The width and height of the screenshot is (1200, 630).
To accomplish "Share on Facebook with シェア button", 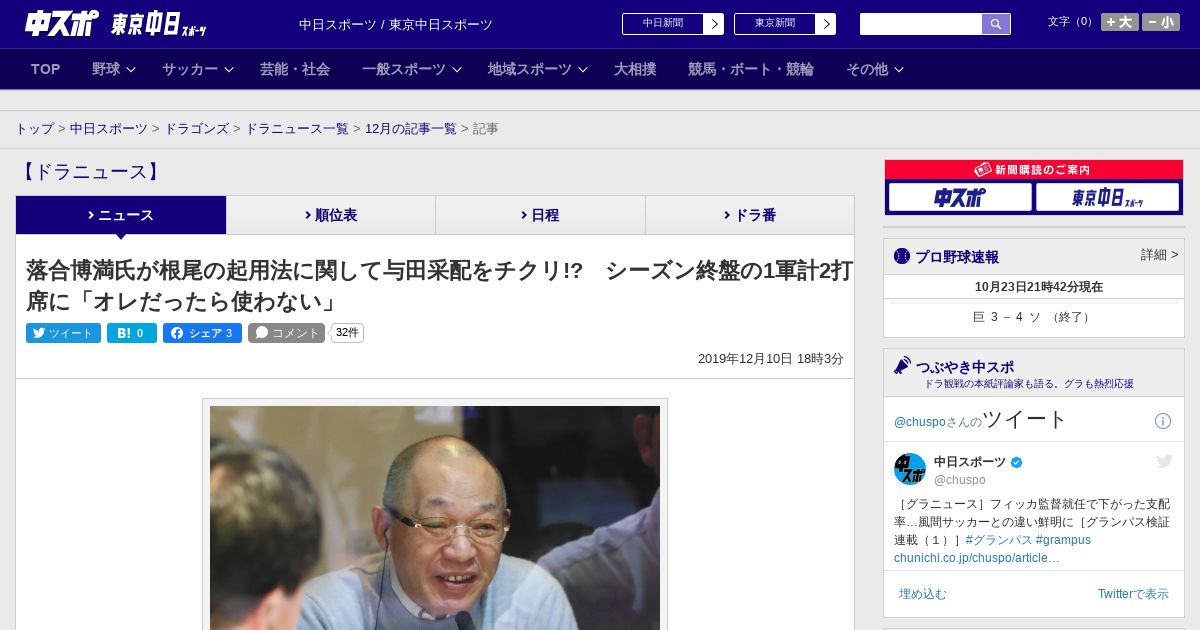I will 202,333.
